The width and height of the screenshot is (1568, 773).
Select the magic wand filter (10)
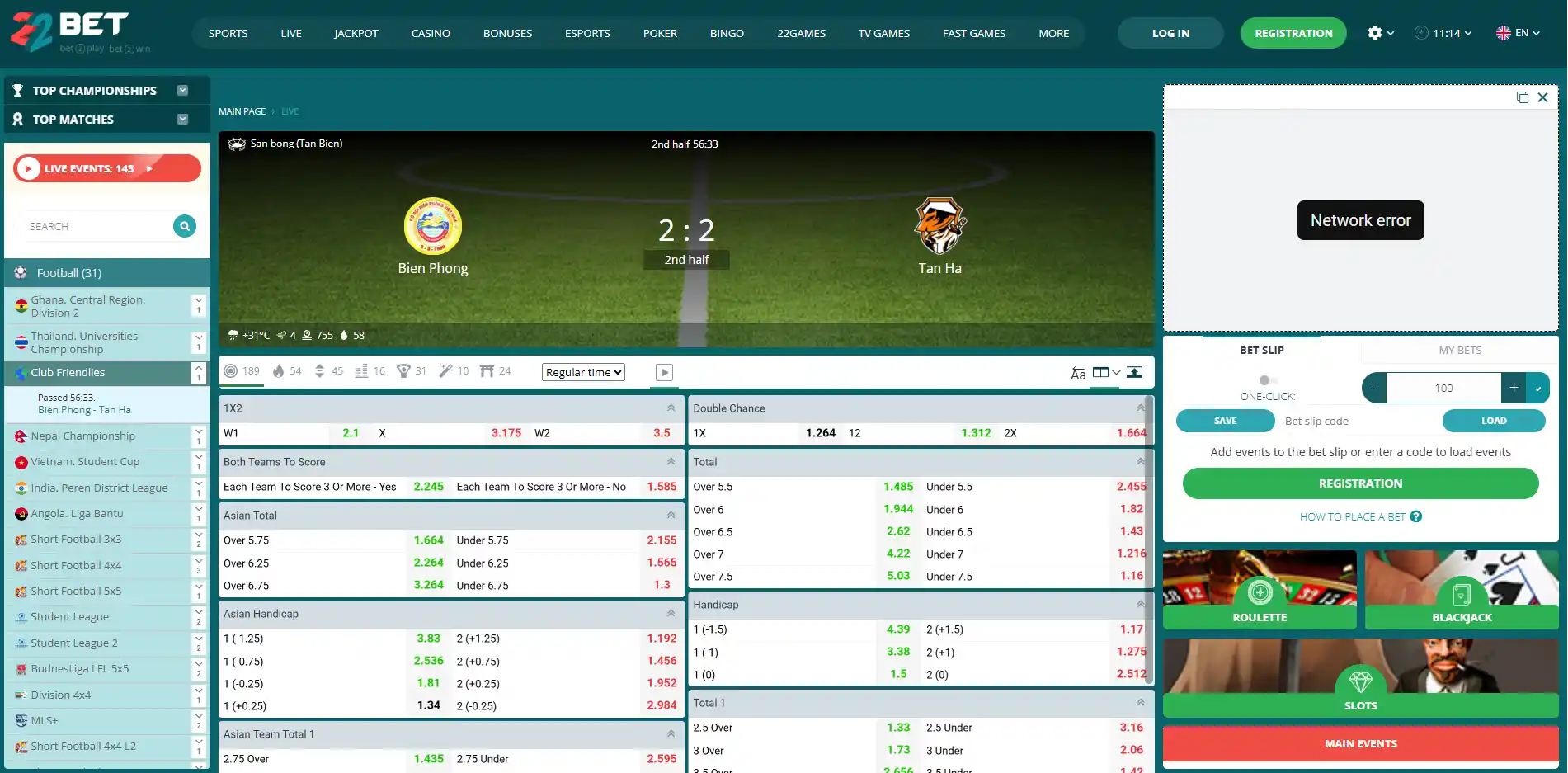454,371
